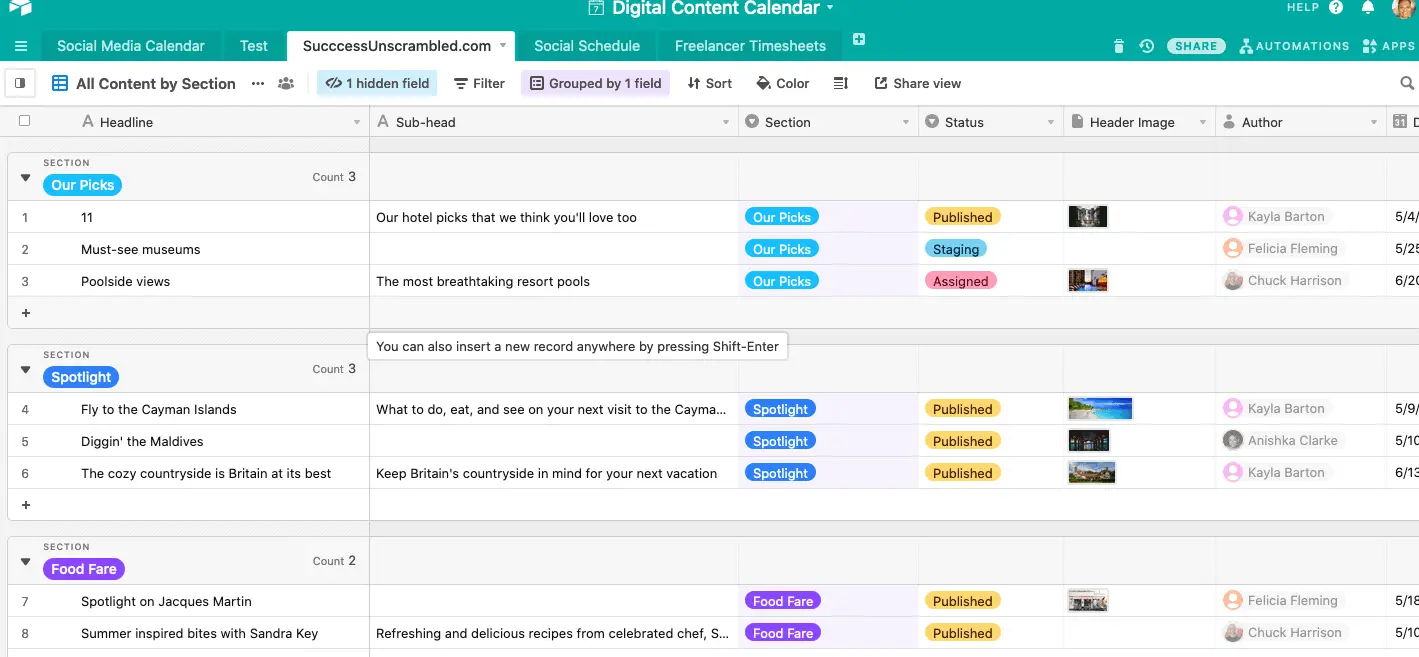Click the Food Fare pill in Spotlight on Jacques Martin row
1419x657 pixels.
pos(783,601)
